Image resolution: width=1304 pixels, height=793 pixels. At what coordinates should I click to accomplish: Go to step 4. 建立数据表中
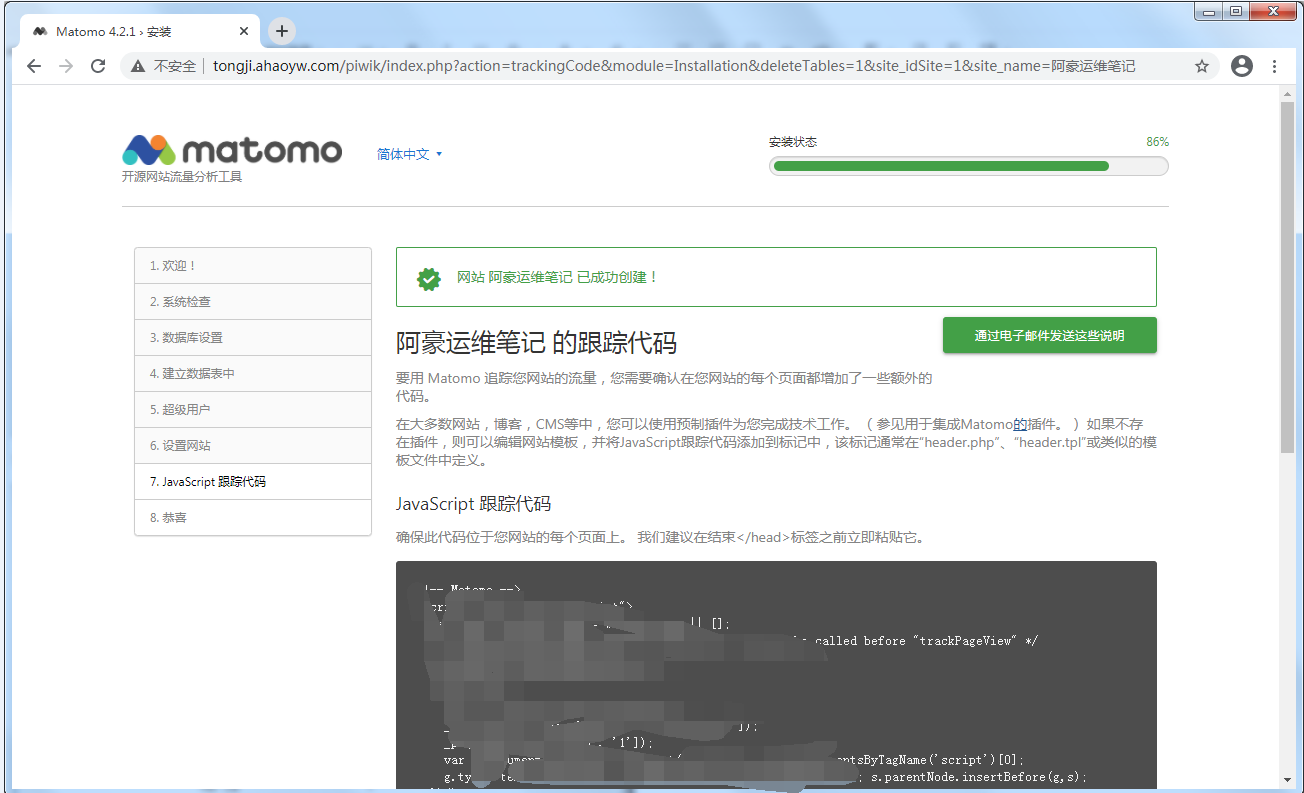(x=253, y=374)
